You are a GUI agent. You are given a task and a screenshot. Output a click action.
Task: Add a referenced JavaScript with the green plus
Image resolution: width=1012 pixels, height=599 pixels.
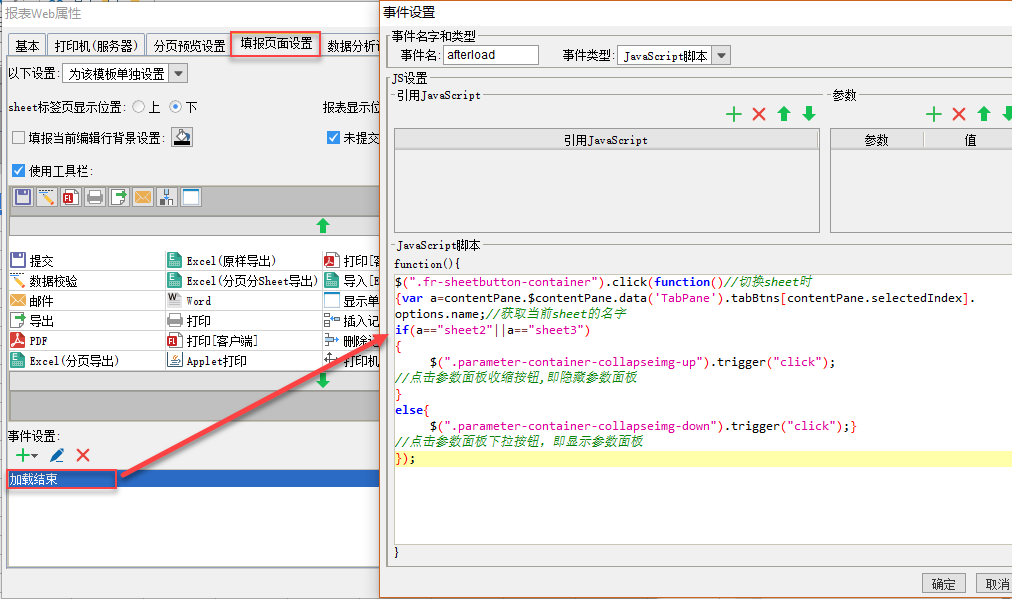[734, 114]
